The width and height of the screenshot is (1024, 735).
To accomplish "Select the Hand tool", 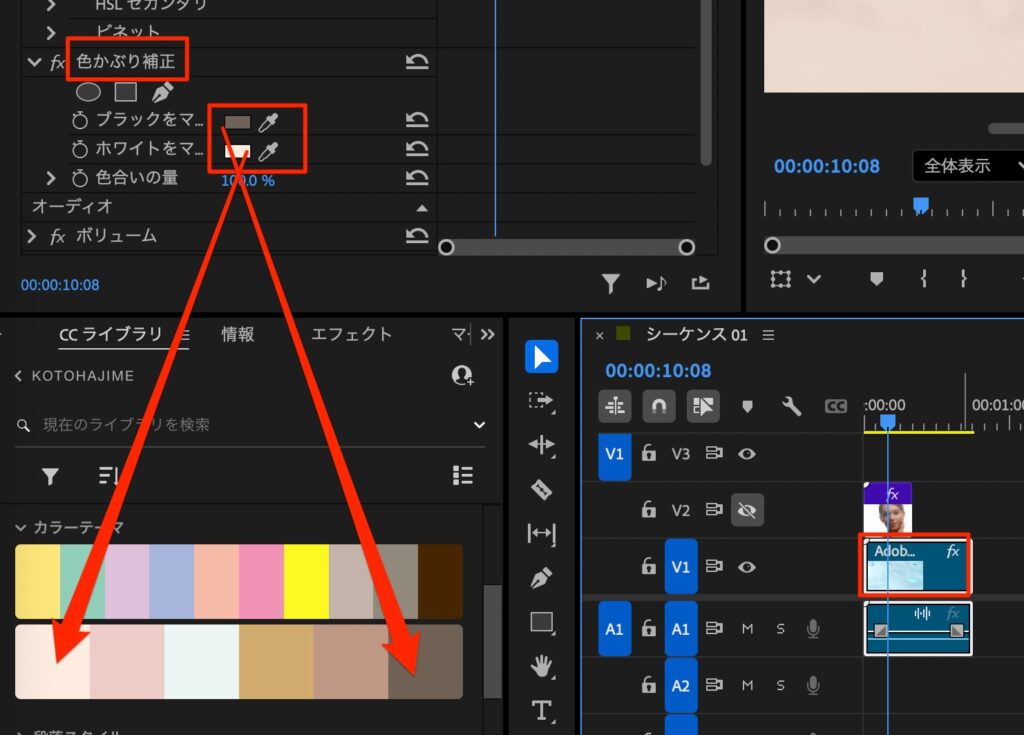I will 541,666.
